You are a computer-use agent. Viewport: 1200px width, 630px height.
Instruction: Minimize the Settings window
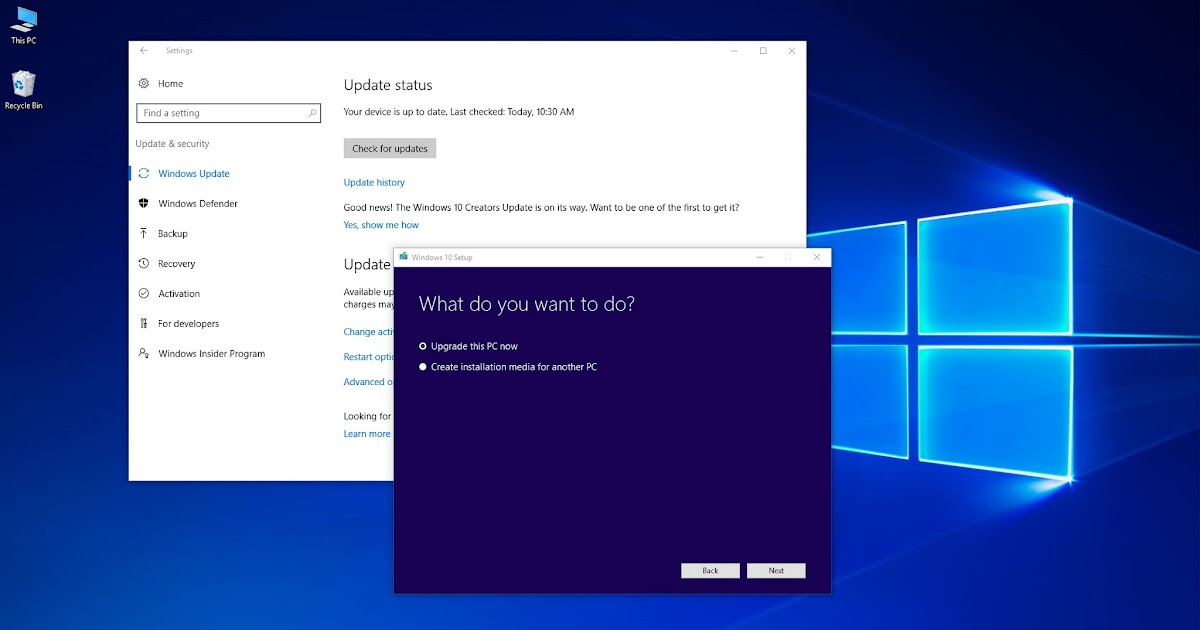point(734,50)
